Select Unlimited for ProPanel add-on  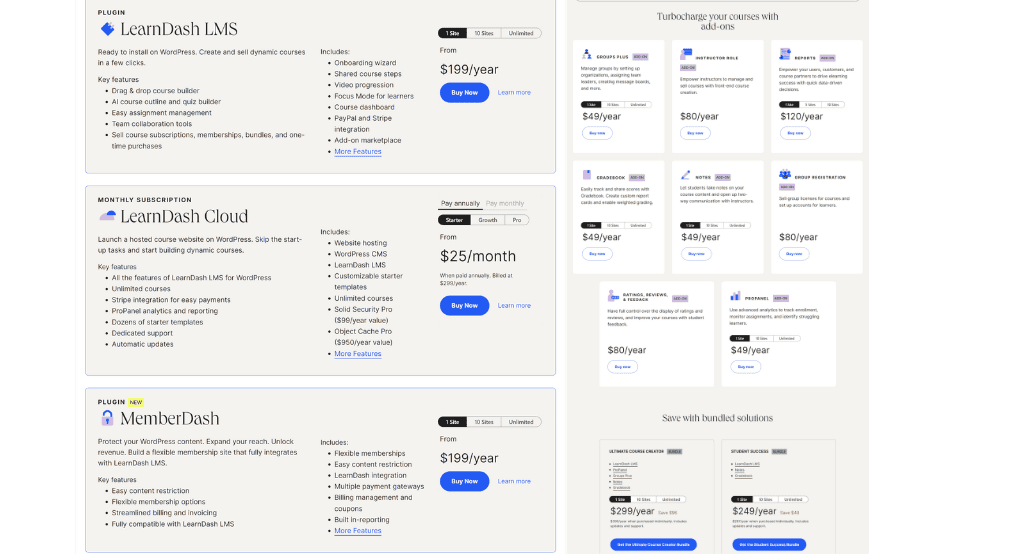coord(786,338)
